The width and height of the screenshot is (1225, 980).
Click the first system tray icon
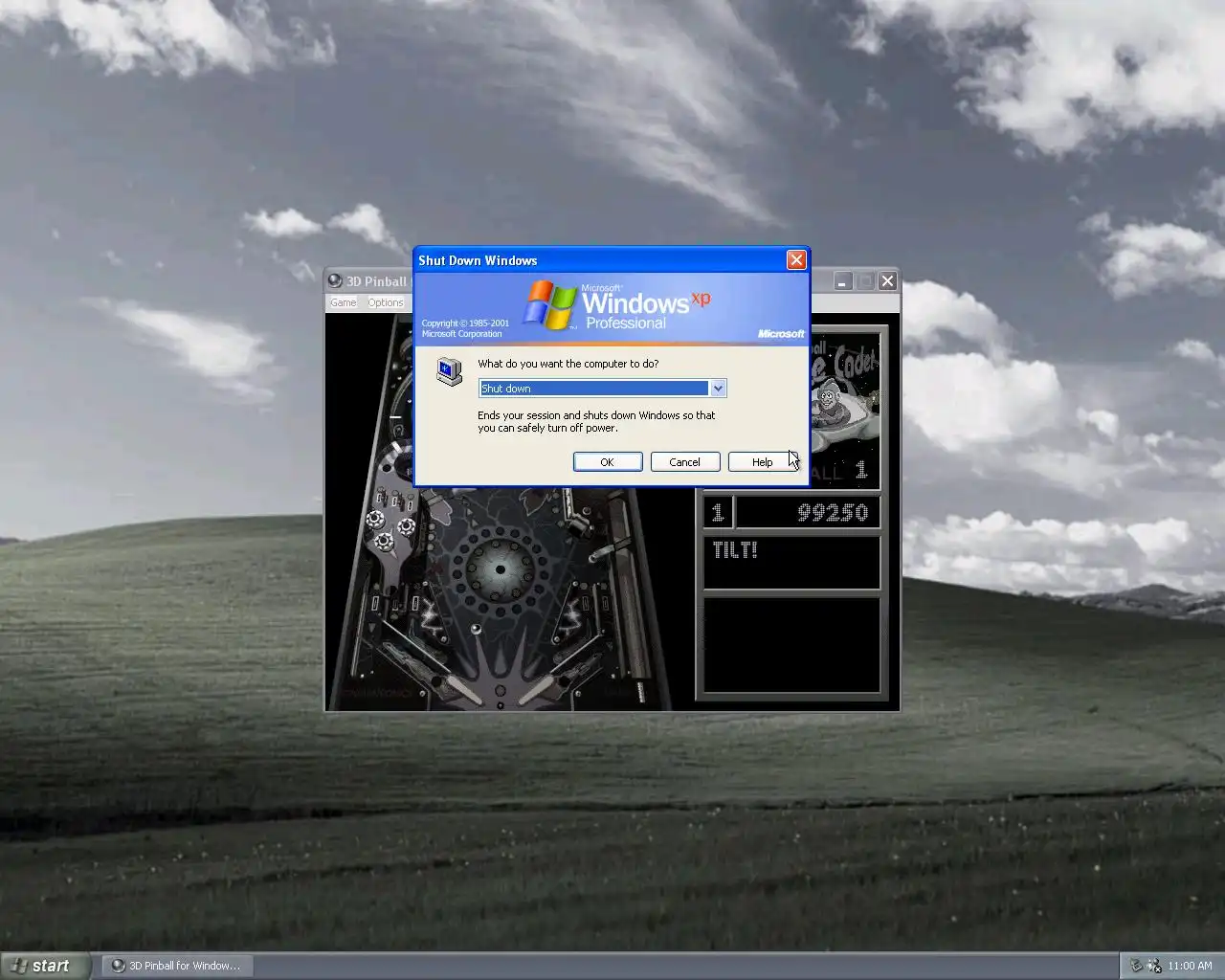coord(1136,966)
